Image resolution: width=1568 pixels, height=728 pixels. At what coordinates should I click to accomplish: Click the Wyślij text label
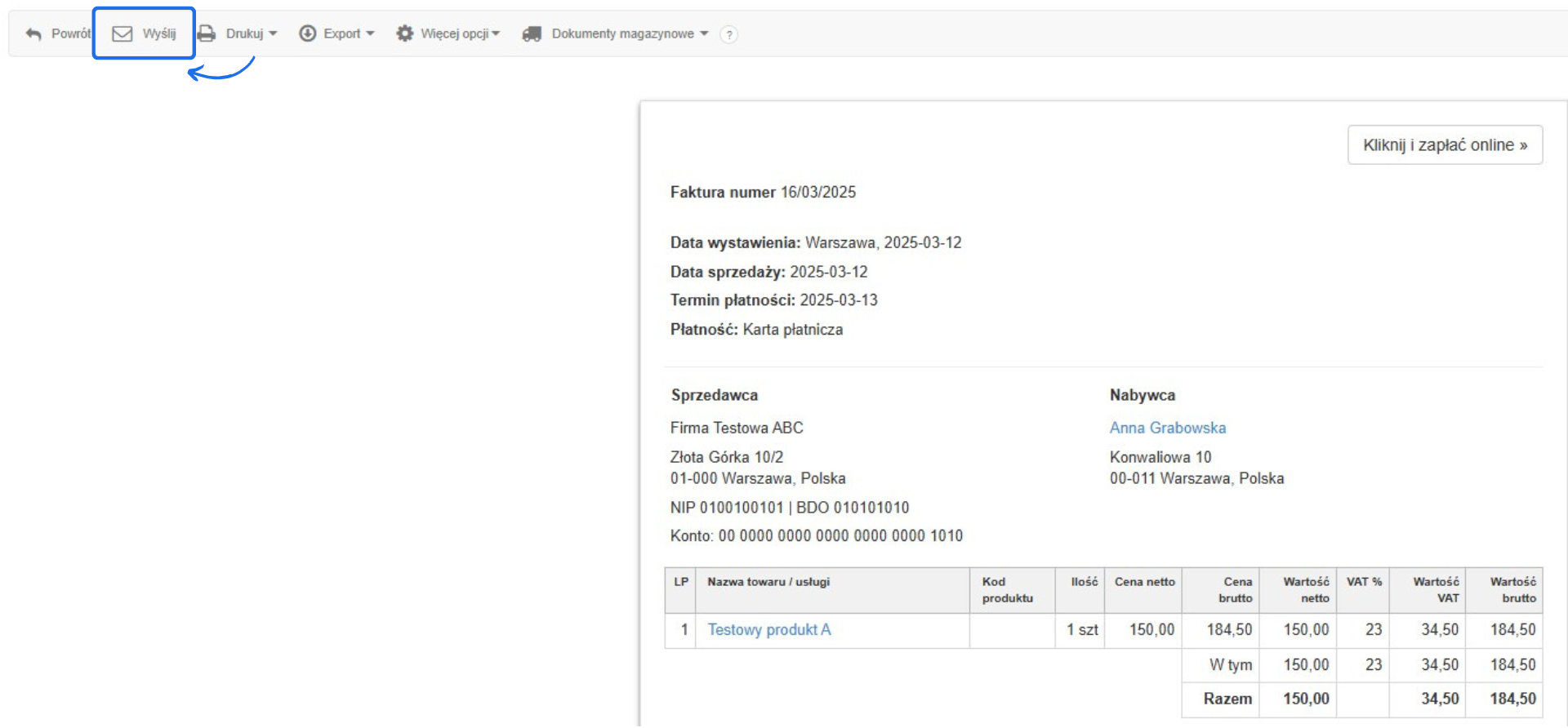pyautogui.click(x=159, y=33)
